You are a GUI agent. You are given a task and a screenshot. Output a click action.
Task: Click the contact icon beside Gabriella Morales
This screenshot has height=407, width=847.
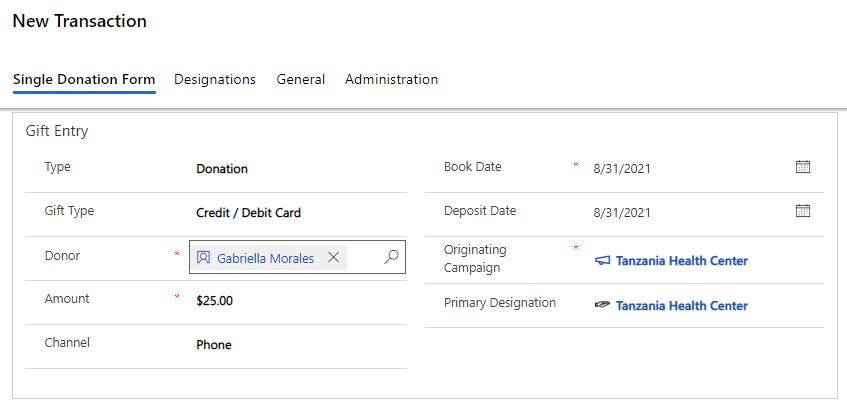(204, 258)
